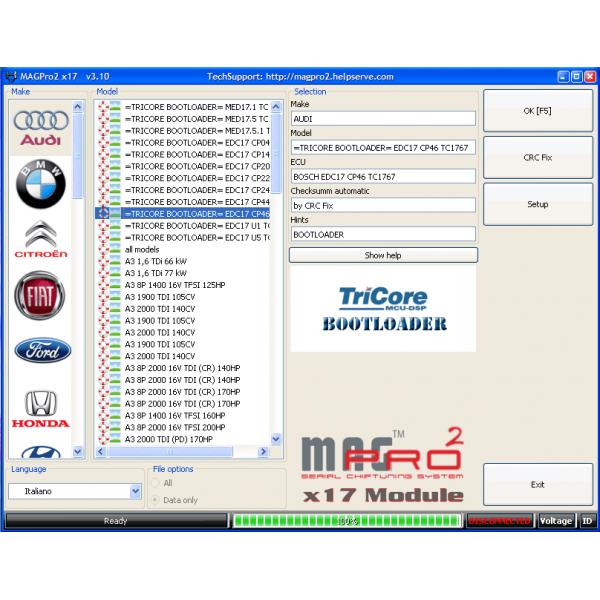Click the ID status button
Image resolution: width=600 pixels, height=600 pixels.
[x=587, y=521]
